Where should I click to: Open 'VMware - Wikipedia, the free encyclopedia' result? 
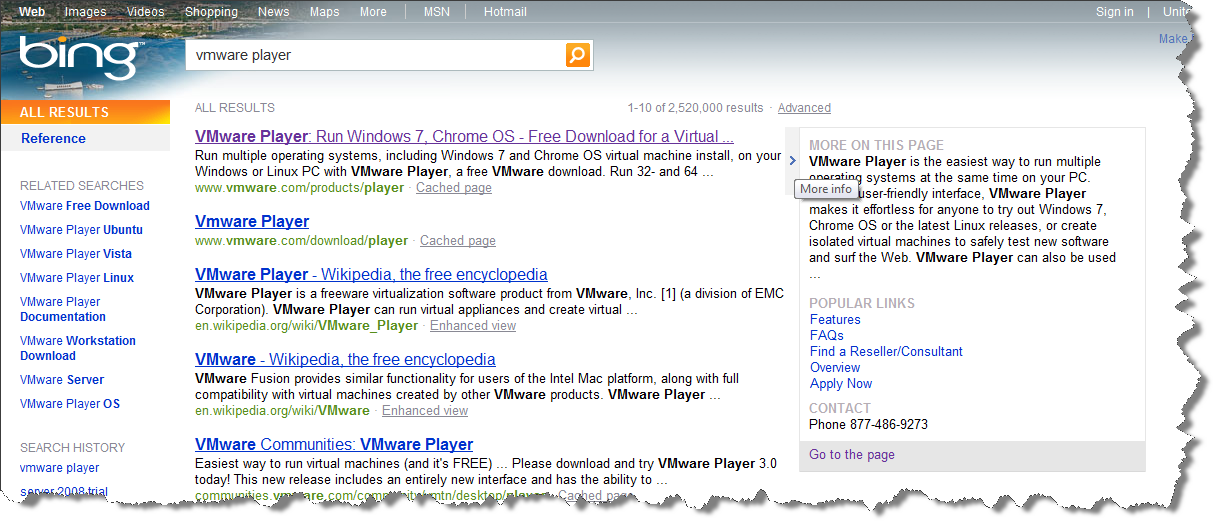click(x=345, y=360)
